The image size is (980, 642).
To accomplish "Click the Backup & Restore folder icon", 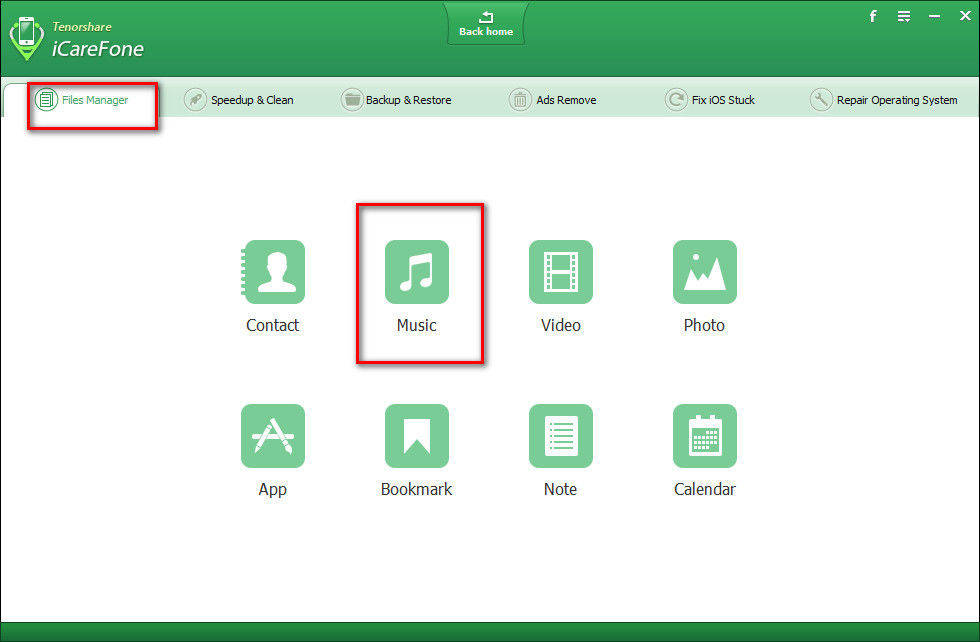I will (352, 99).
